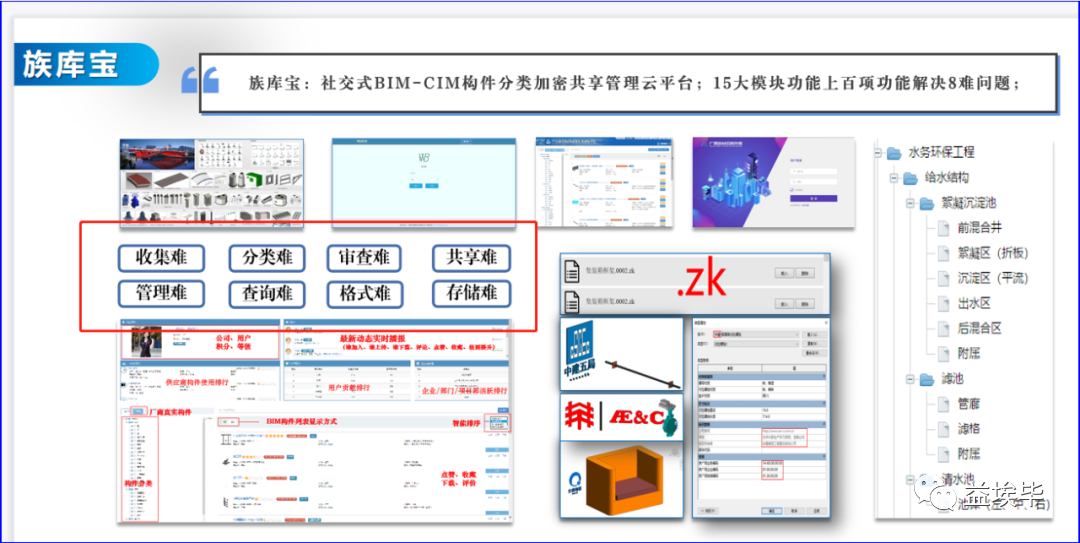
Task: Open the 类型 dropdown in the type properties dialog
Action: [x=756, y=342]
